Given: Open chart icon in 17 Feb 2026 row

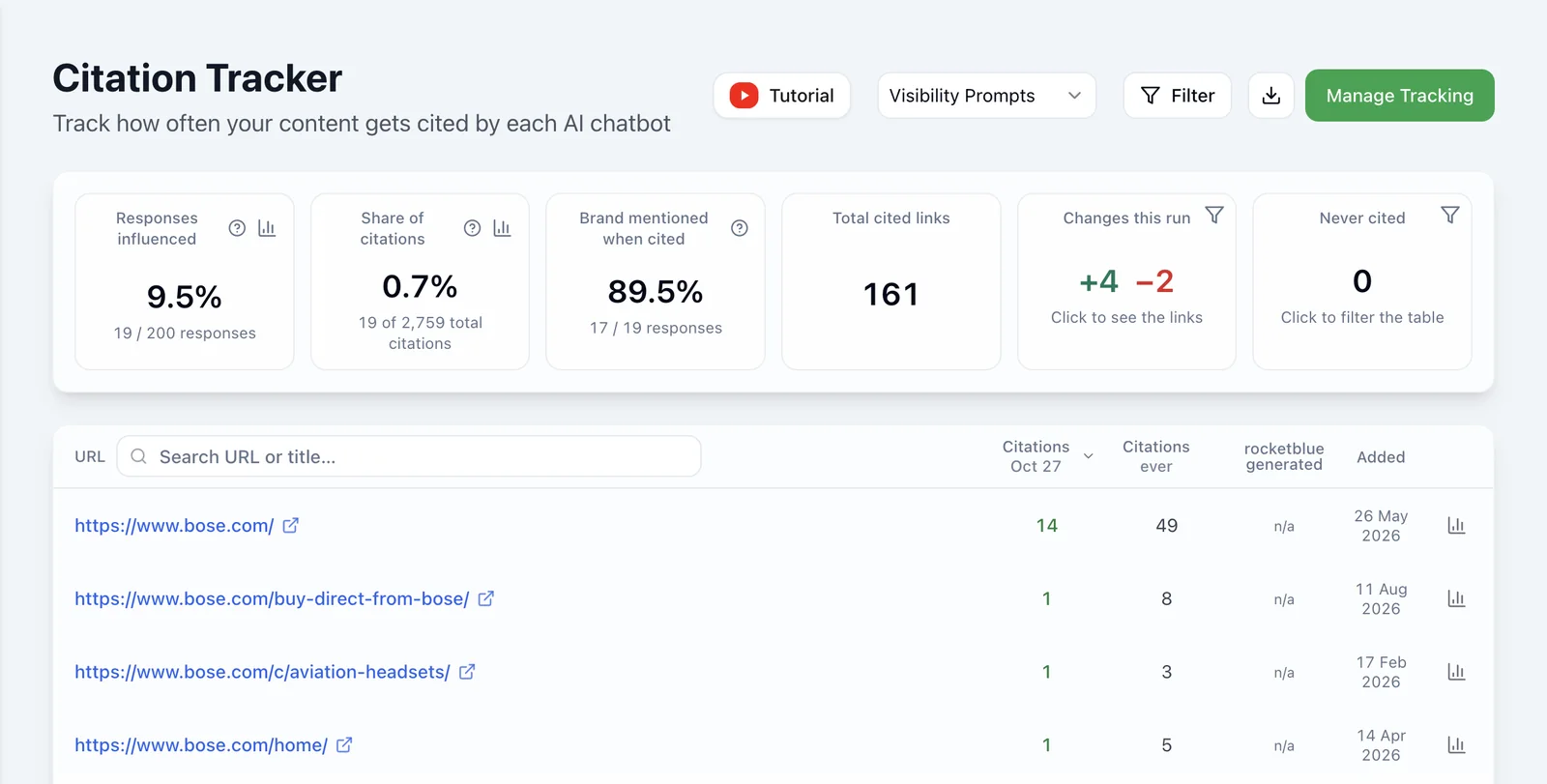Looking at the screenshot, I should point(1456,672).
